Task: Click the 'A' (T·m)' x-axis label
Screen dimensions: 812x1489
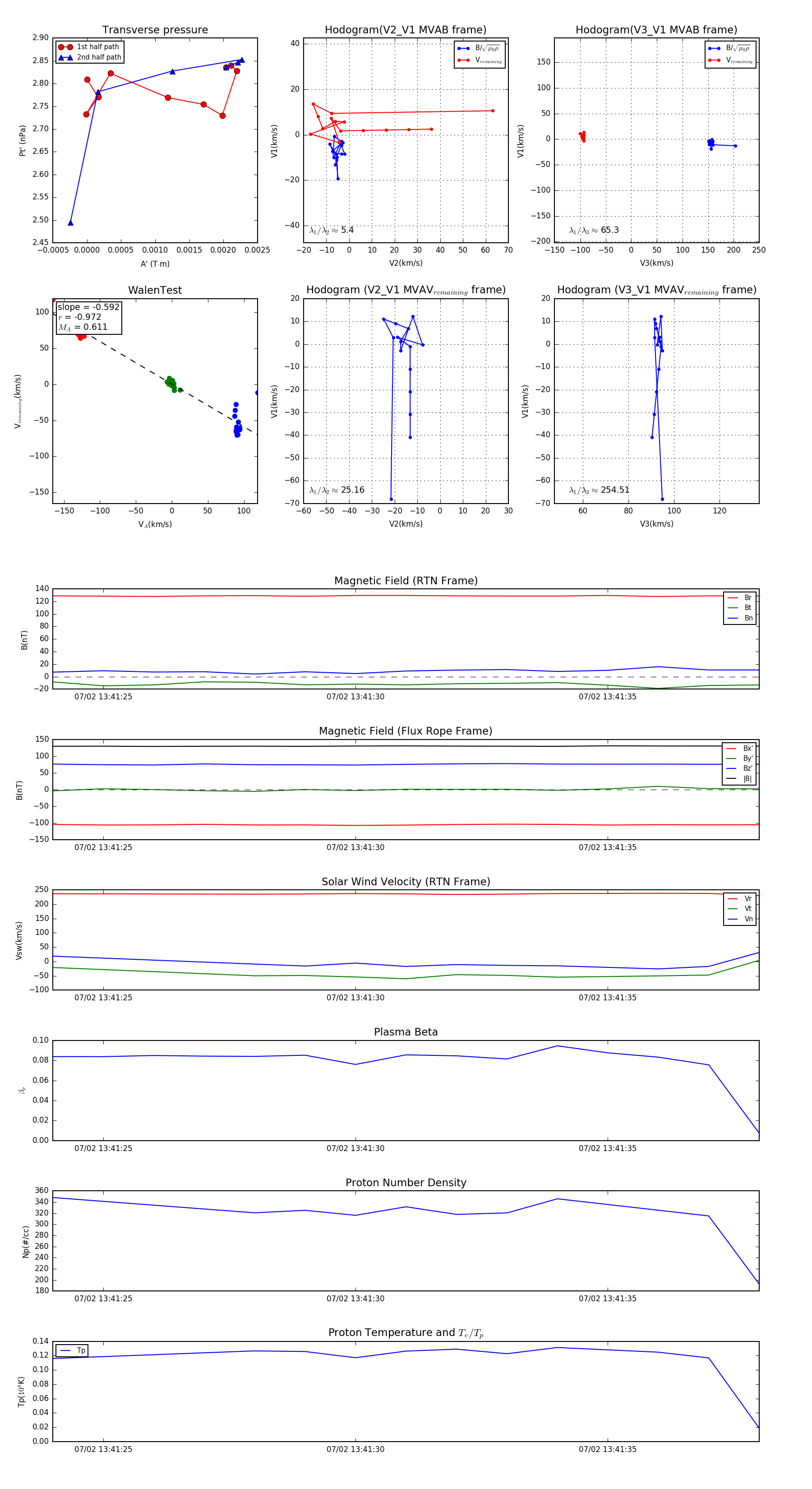Action: (155, 264)
